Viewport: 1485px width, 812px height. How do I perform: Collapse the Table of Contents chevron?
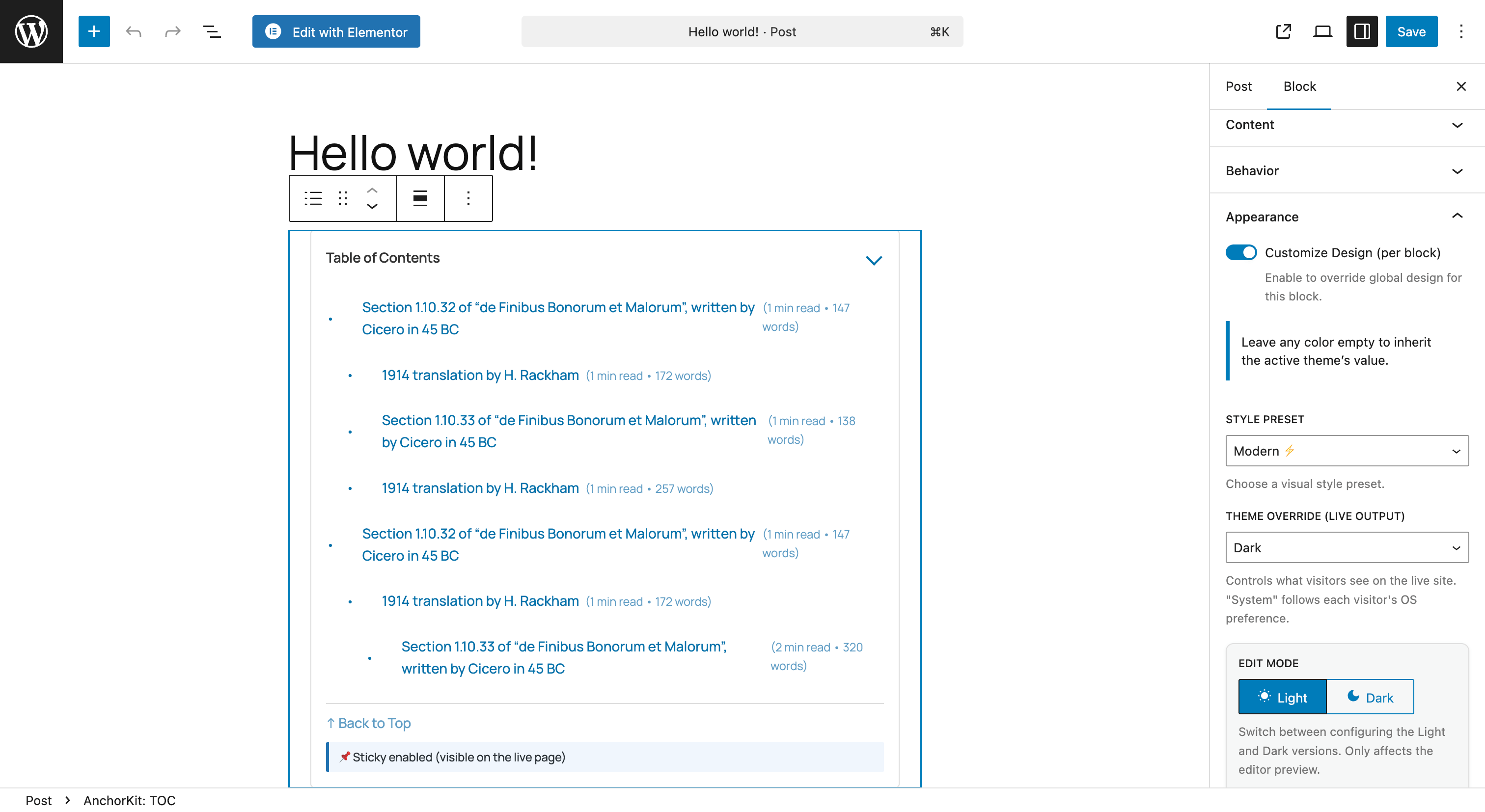(873, 260)
